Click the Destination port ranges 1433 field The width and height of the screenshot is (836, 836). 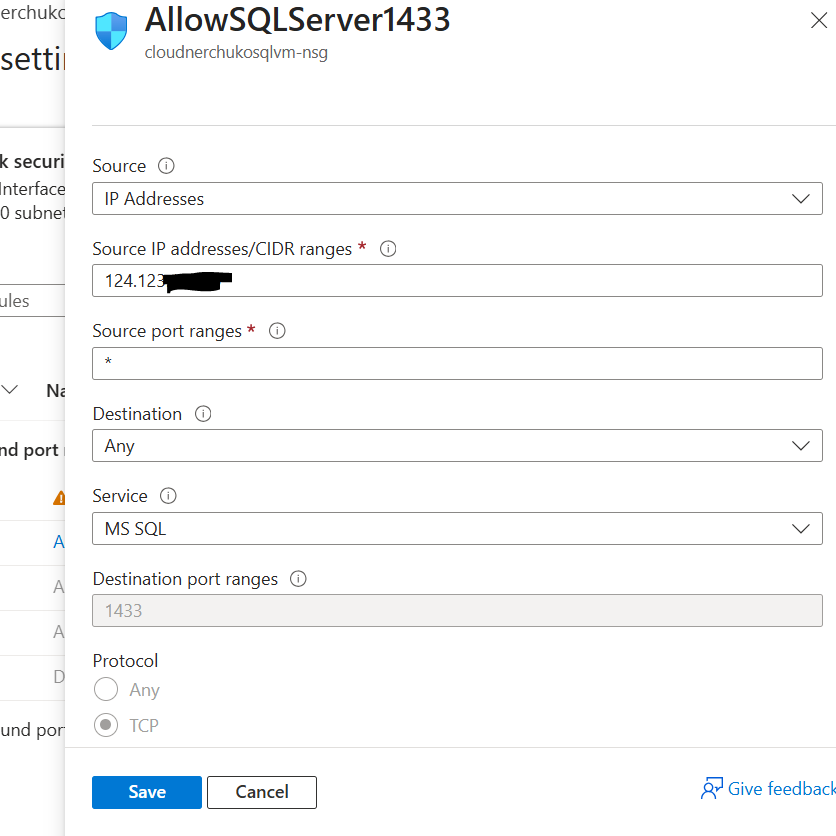[x=457, y=610]
